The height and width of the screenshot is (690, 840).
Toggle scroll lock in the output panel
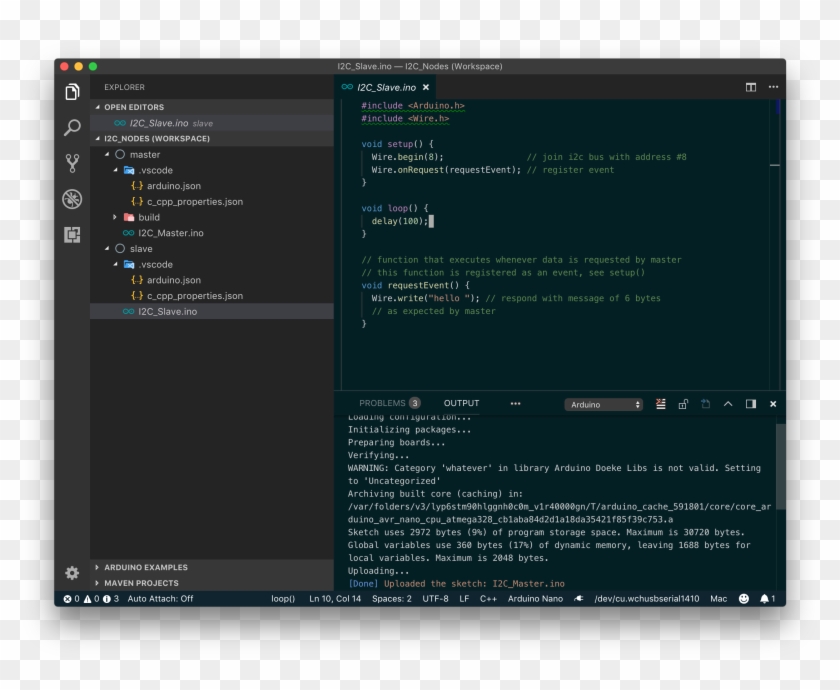(684, 403)
